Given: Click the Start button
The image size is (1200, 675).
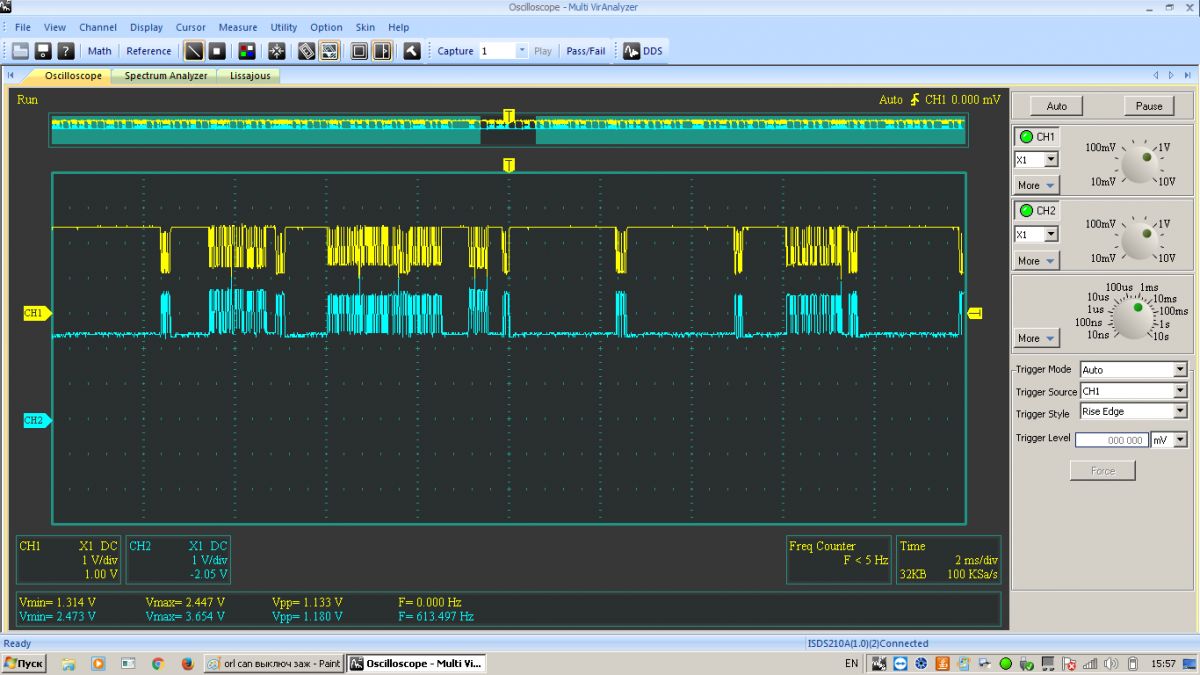Looking at the screenshot, I should click(24, 663).
